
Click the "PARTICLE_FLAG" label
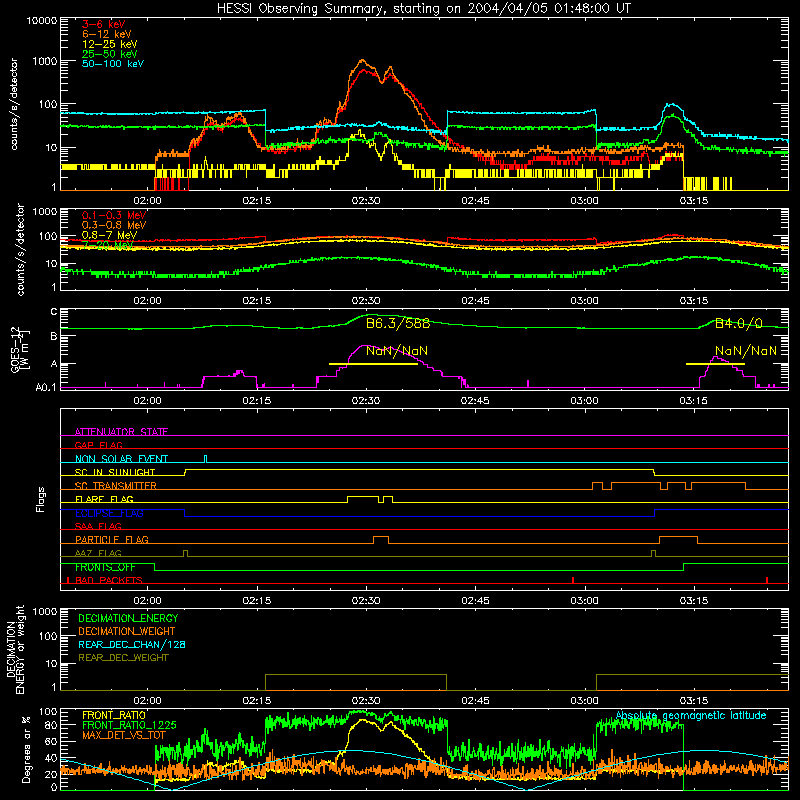(x=112, y=540)
